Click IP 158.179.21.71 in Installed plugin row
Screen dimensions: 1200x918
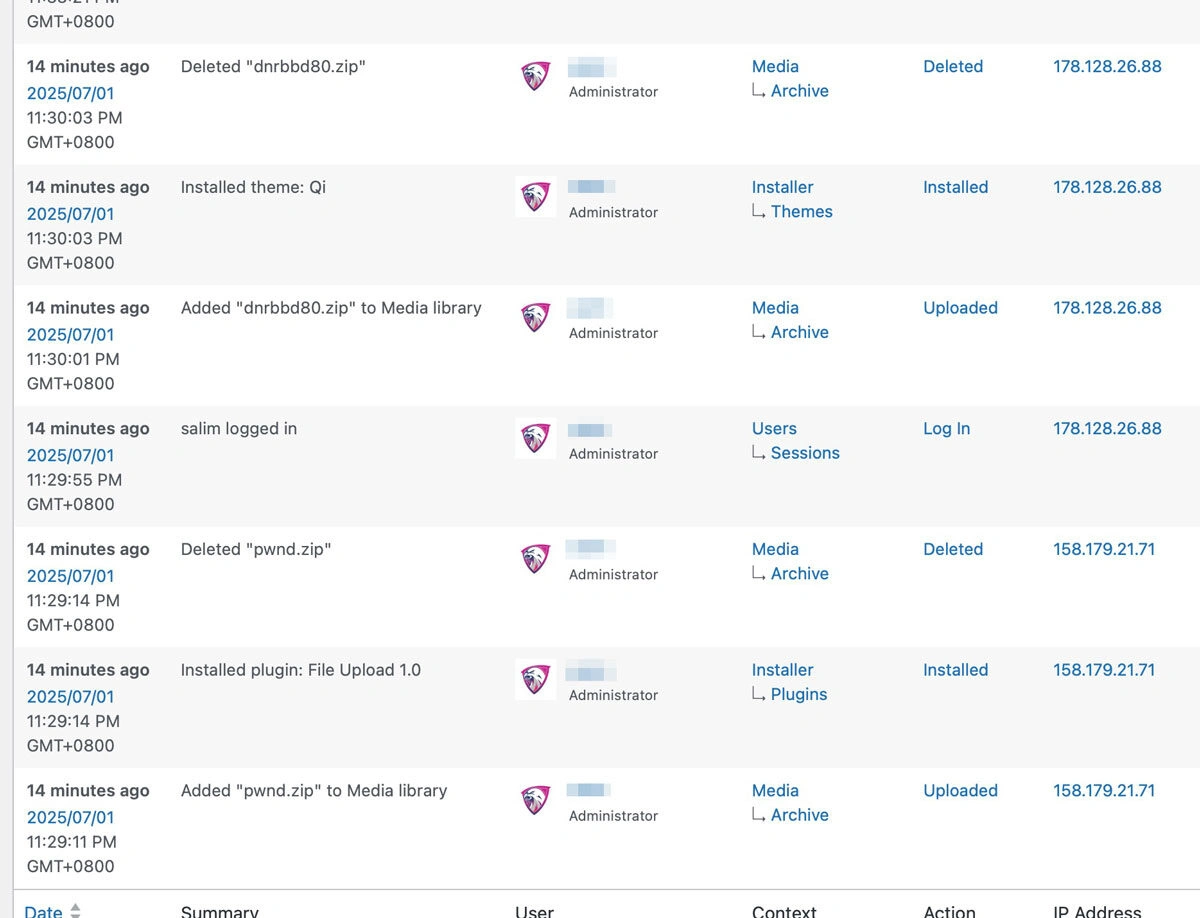tap(1104, 670)
